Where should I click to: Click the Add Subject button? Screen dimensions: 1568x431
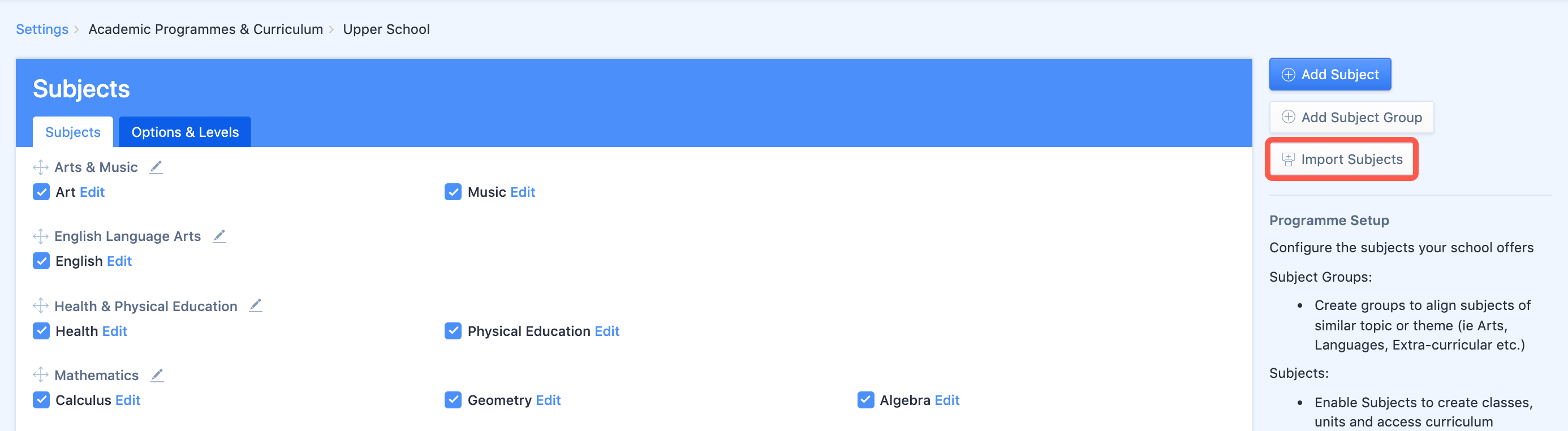[x=1330, y=74]
